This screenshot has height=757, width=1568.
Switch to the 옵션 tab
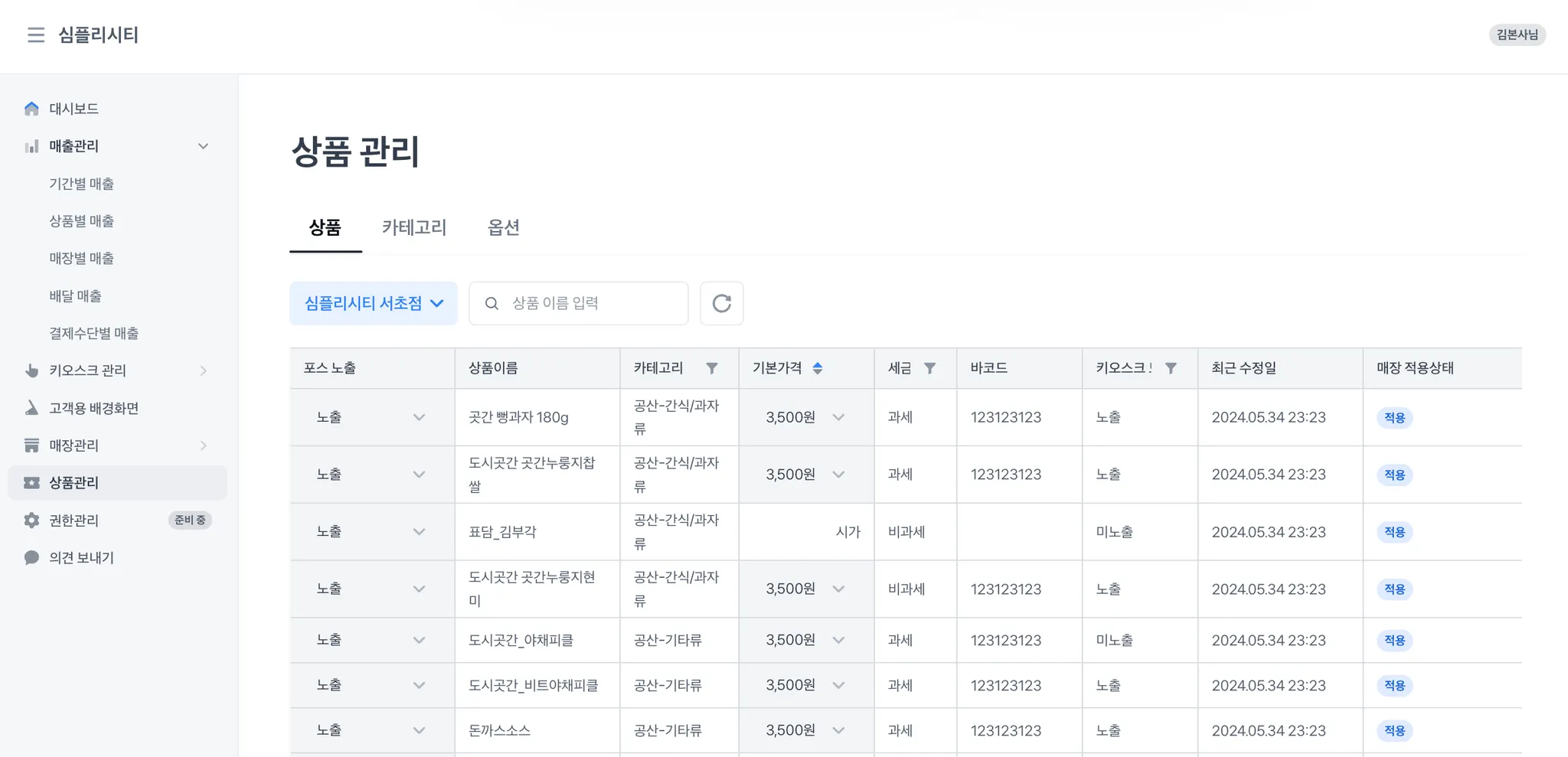504,227
